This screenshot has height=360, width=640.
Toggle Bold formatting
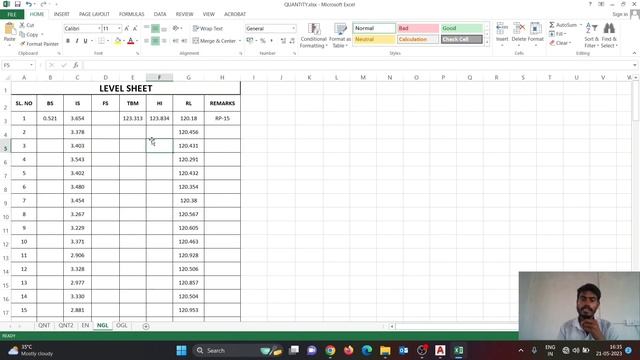click(x=68, y=41)
